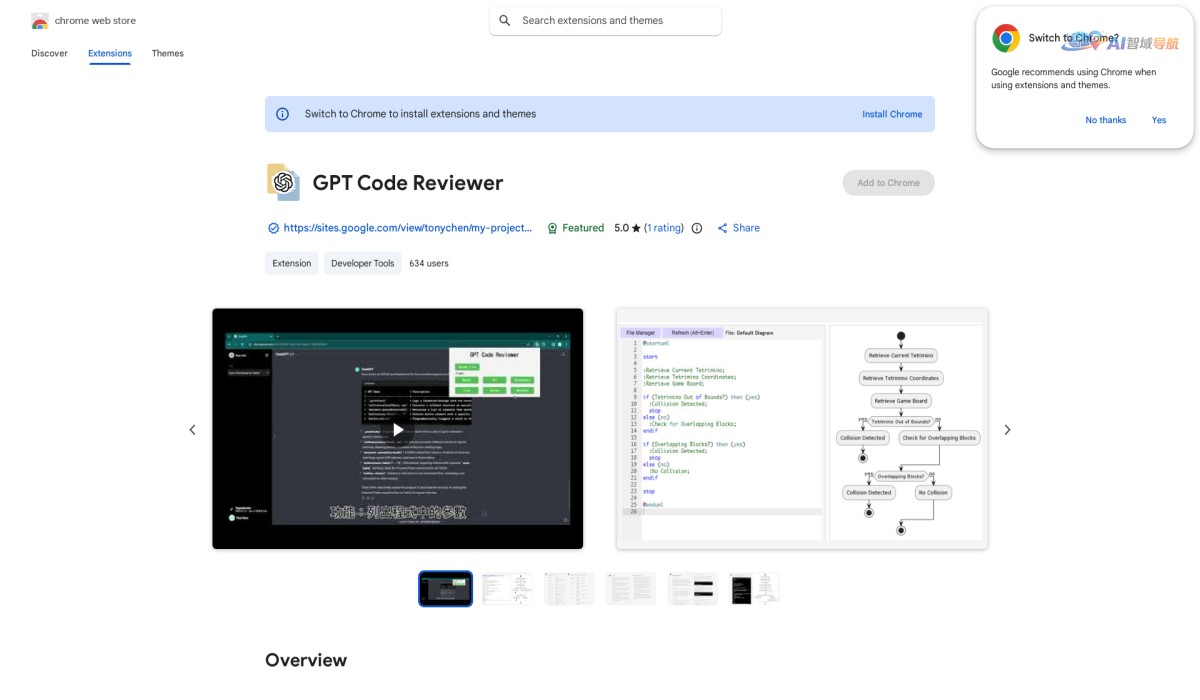Open the rating details info icon
This screenshot has width=1200, height=700.
tap(696, 227)
